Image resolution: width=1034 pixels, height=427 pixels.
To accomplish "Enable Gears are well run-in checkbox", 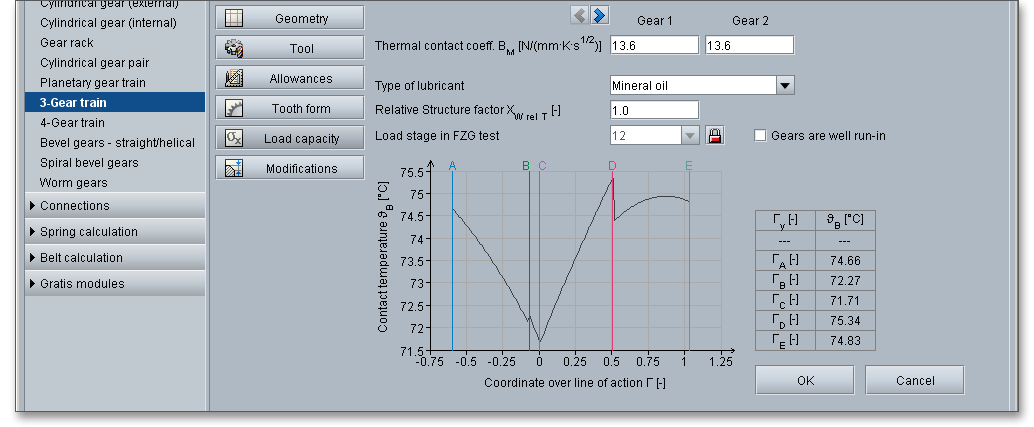I will (760, 136).
